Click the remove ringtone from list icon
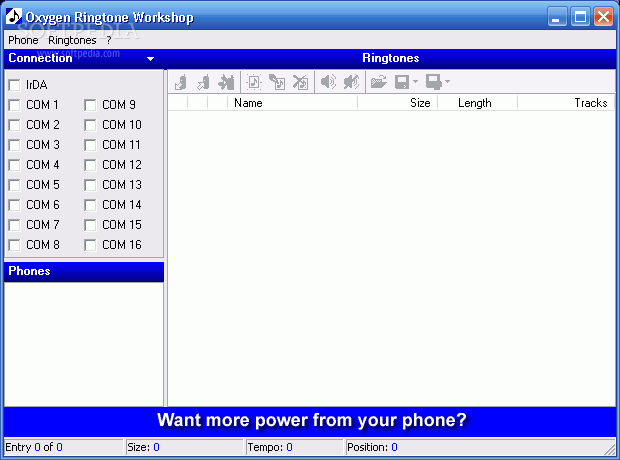 point(301,82)
